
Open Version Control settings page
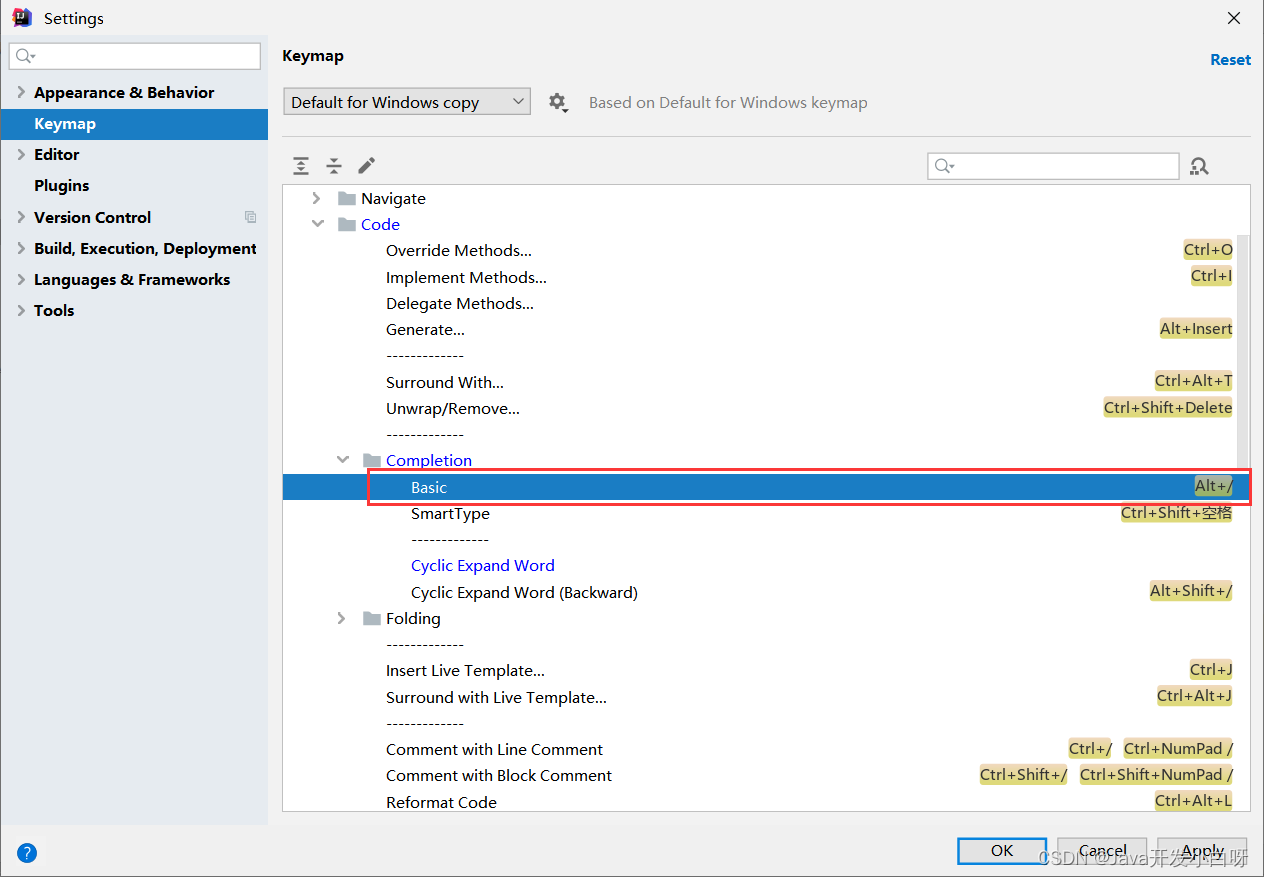point(92,217)
